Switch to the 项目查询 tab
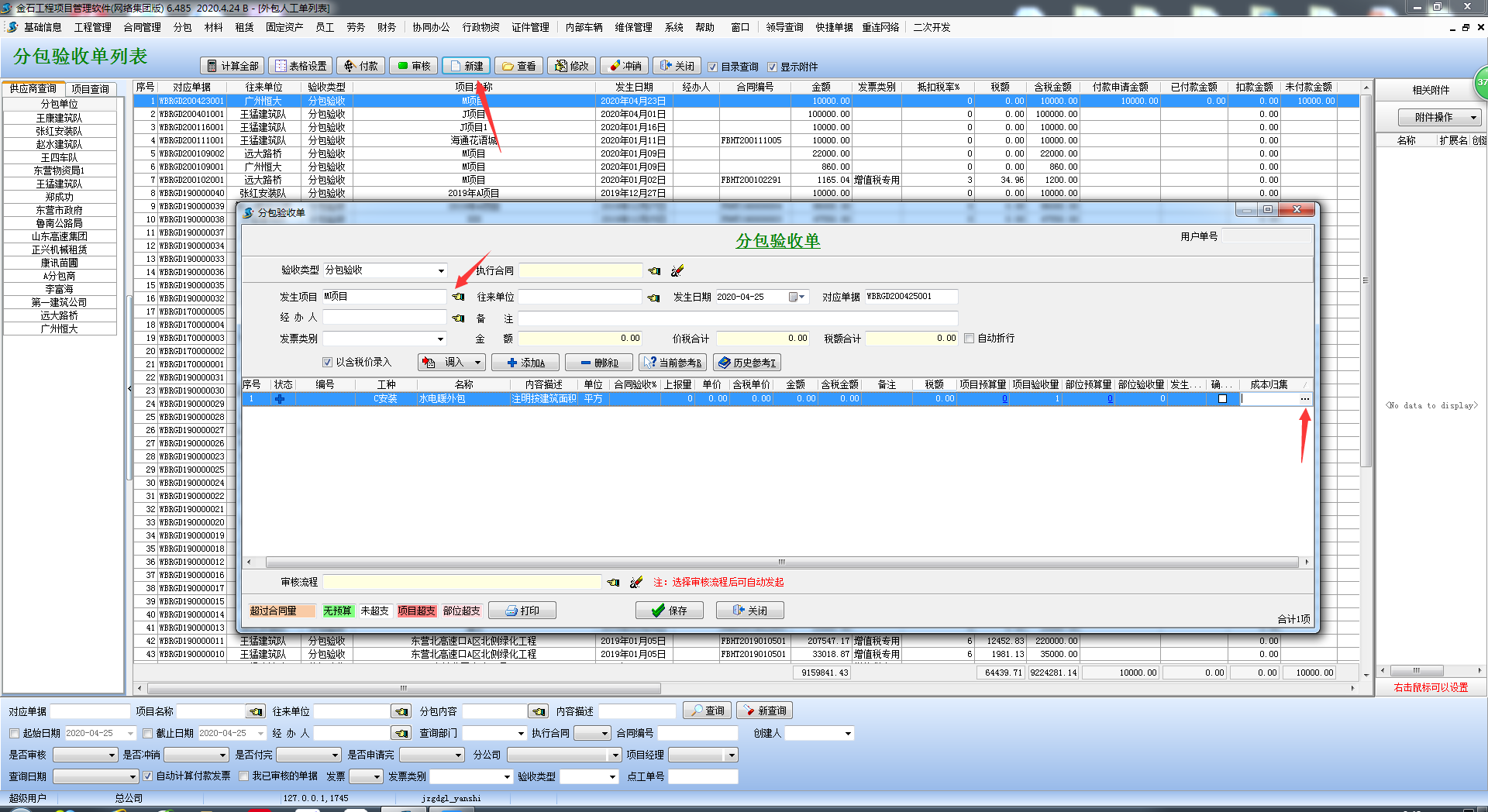The width and height of the screenshot is (1488, 812). pos(91,89)
